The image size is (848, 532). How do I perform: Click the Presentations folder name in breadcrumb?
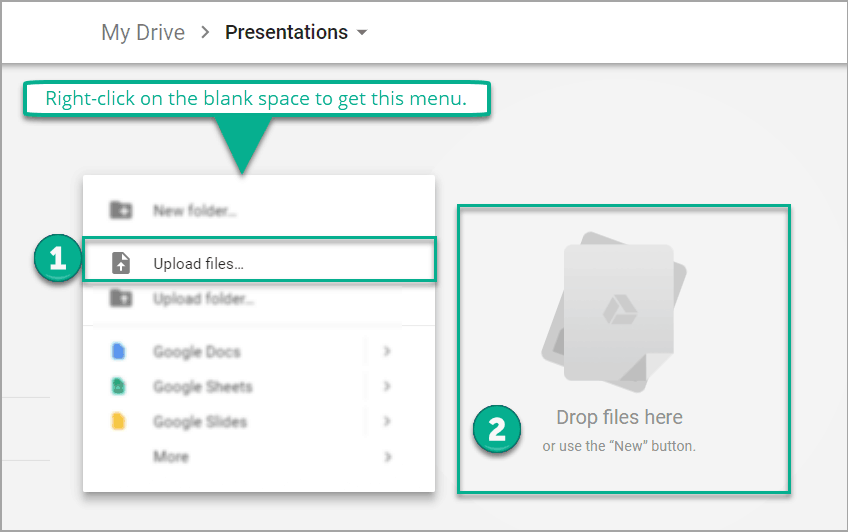[286, 33]
